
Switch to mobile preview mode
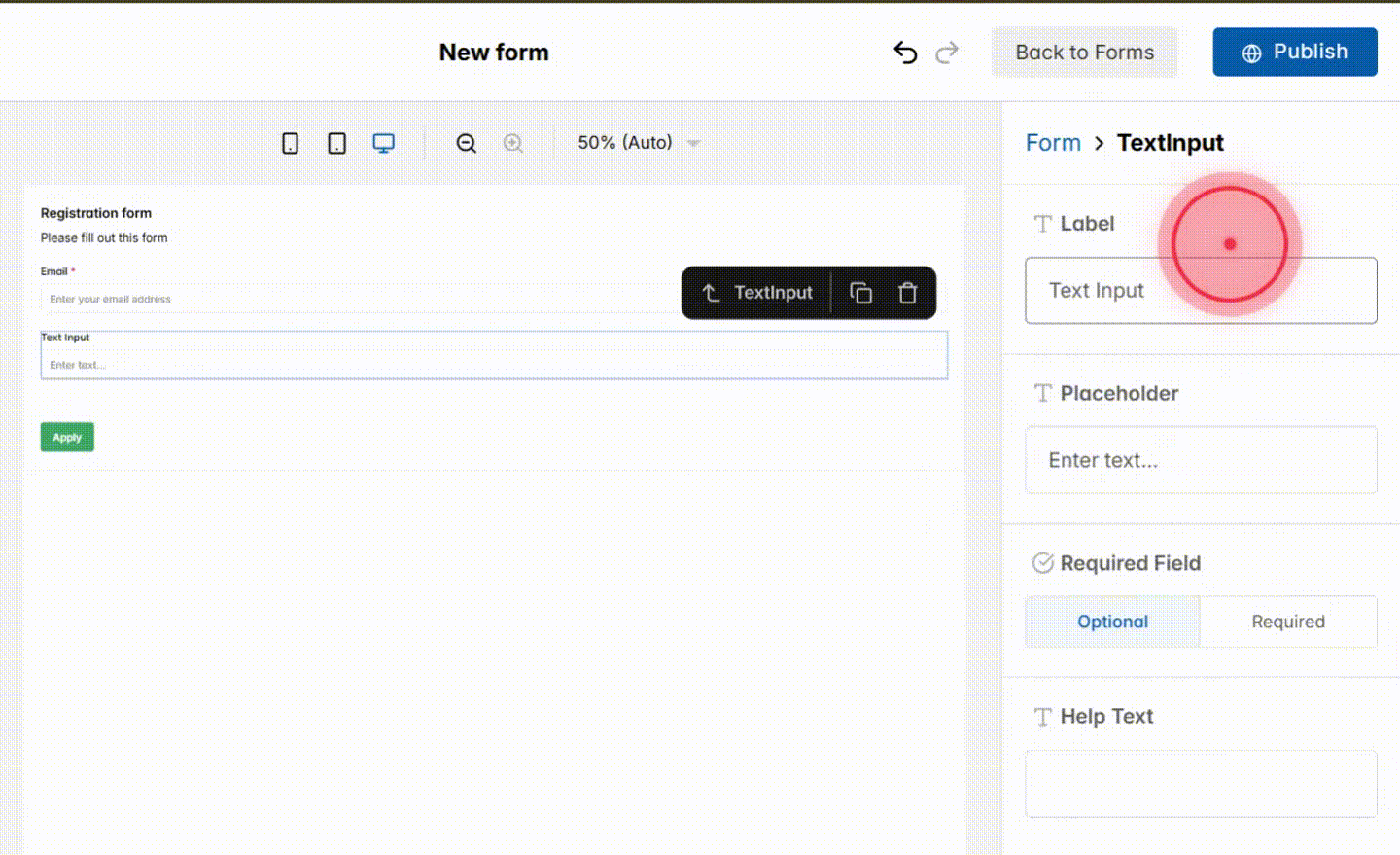tap(290, 142)
